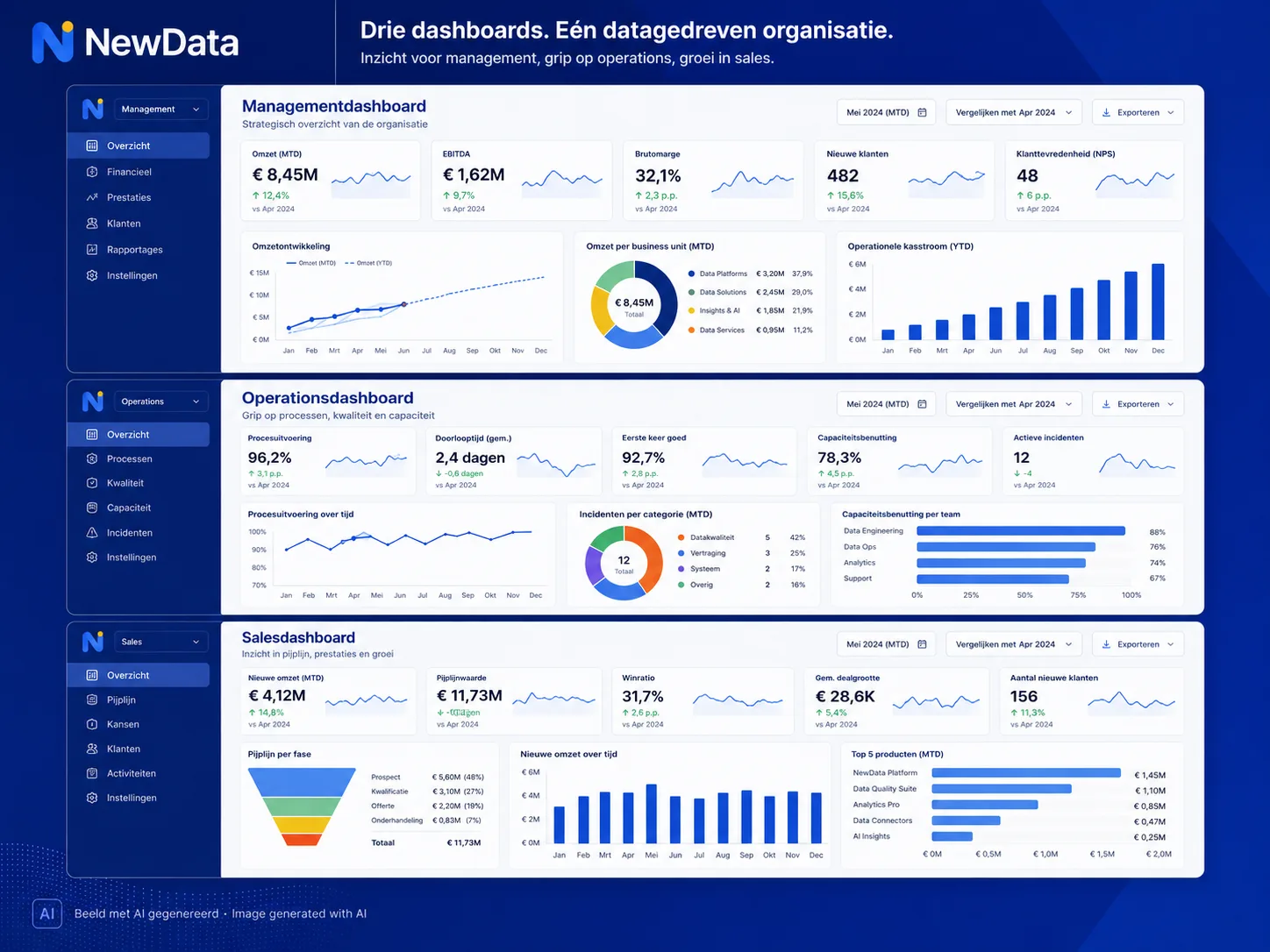Click Instellingen gear icon in Operations sidebar
This screenshot has width=1270, height=952.
92,558
